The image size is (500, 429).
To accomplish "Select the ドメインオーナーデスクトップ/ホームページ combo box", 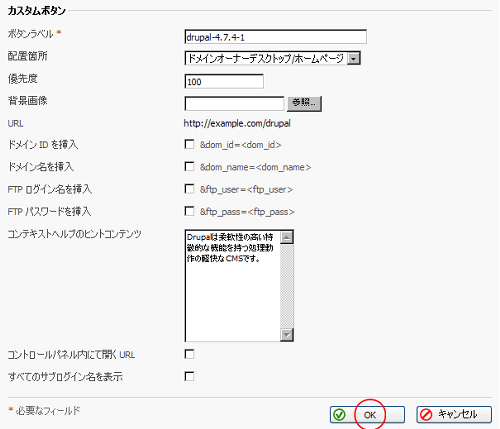I will 272,58.
